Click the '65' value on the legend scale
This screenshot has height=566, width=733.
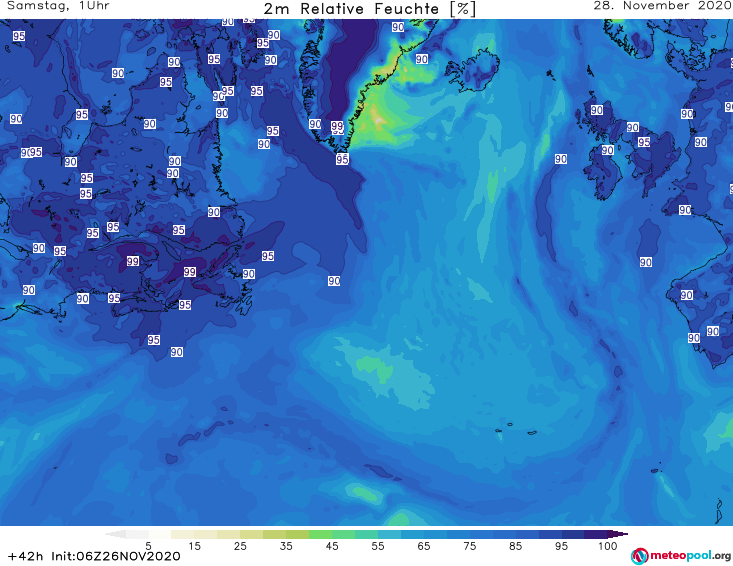pyautogui.click(x=424, y=546)
